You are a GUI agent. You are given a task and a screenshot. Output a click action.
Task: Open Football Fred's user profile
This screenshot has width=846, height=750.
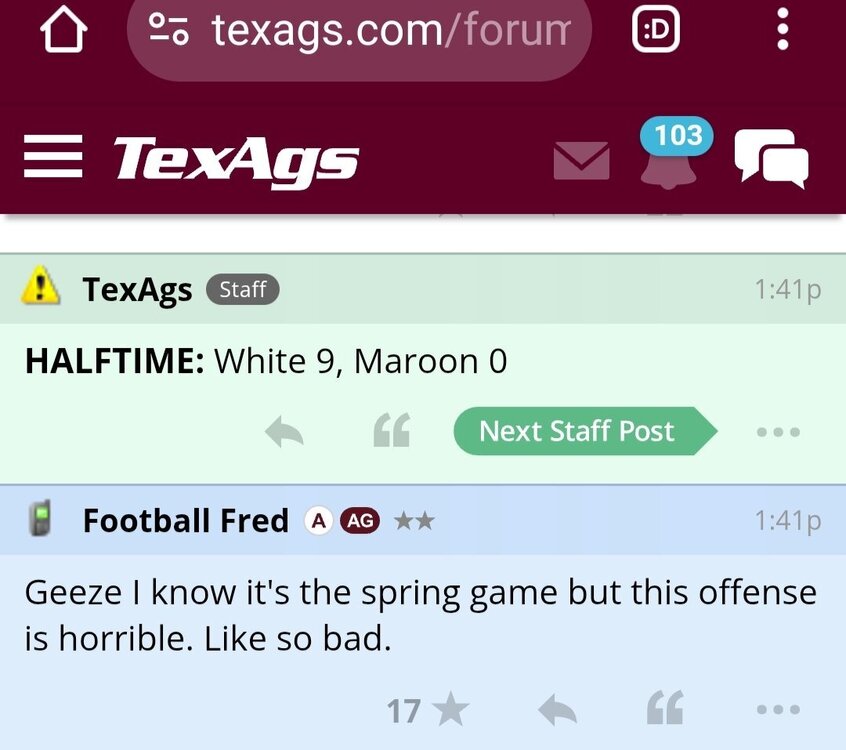pos(185,521)
